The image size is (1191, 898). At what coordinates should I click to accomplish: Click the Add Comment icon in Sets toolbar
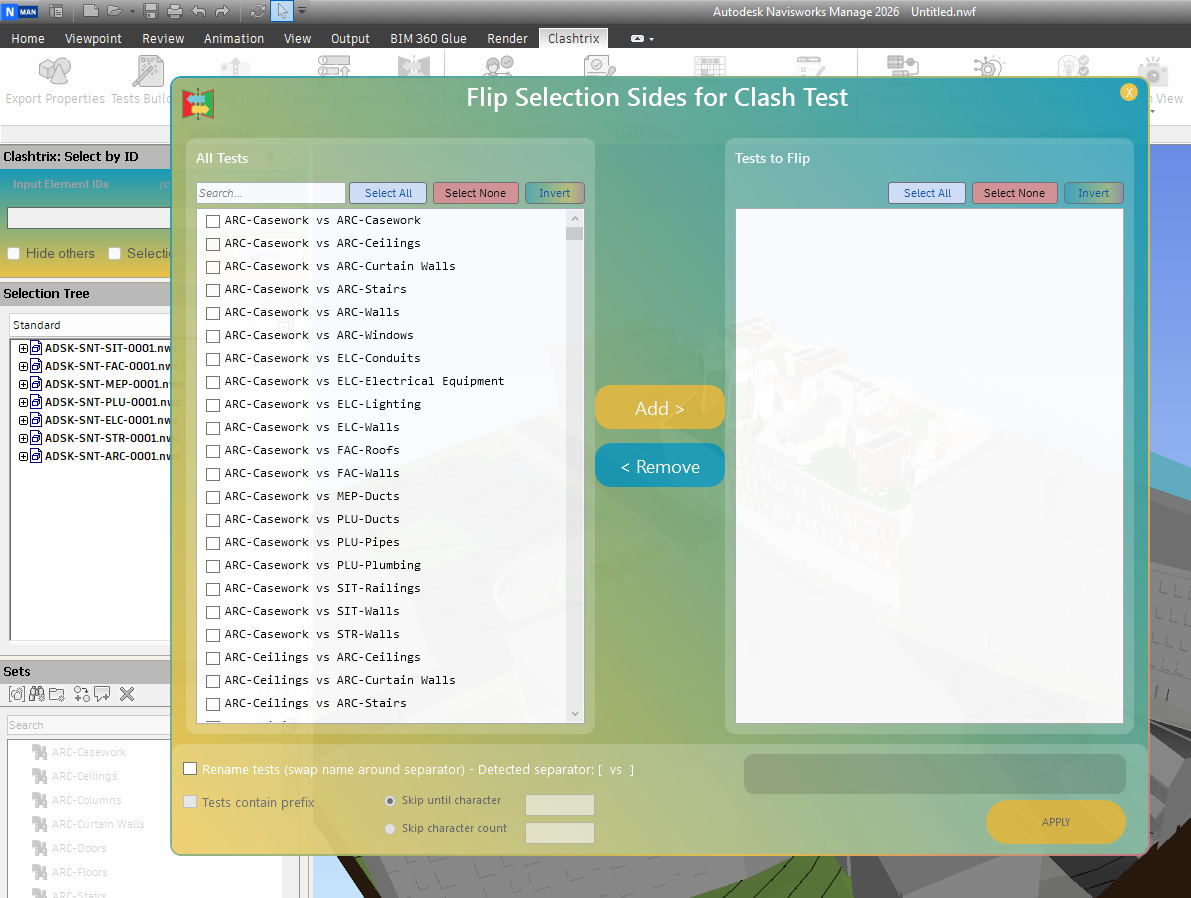click(102, 694)
